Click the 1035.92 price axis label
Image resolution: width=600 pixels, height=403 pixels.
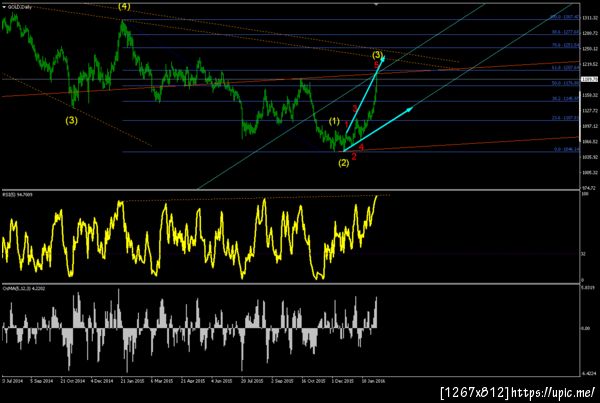point(590,157)
